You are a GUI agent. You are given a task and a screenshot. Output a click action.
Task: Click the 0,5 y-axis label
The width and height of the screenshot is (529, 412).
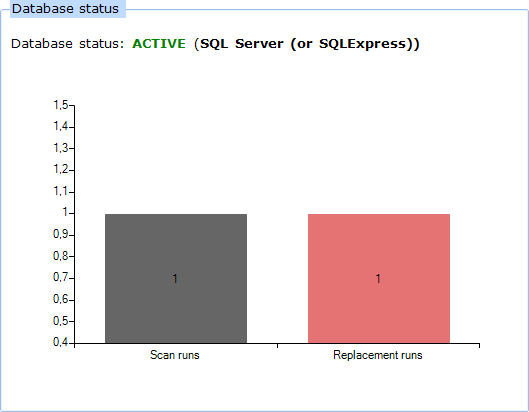pos(61,321)
